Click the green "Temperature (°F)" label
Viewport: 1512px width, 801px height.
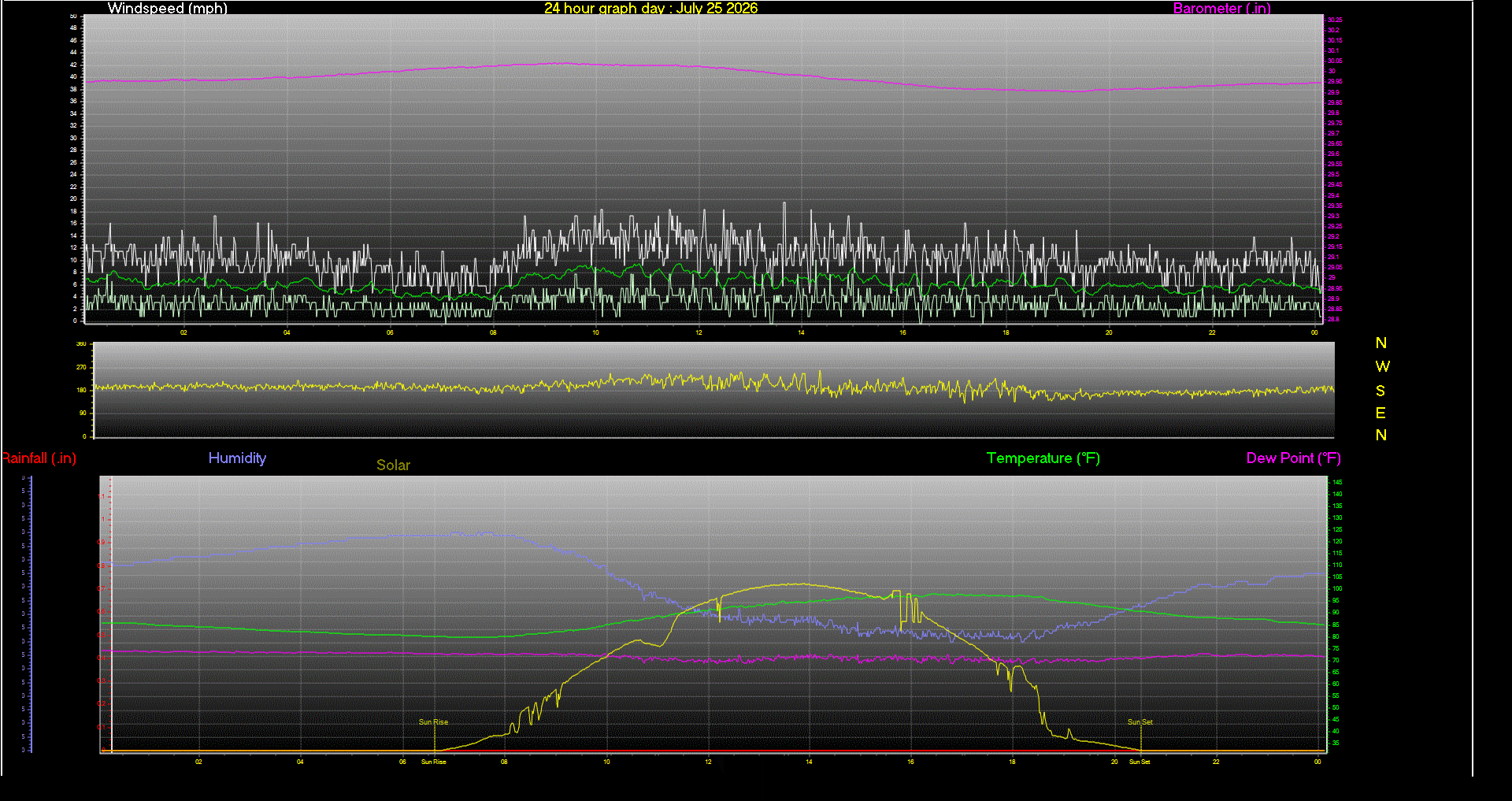pyautogui.click(x=1043, y=458)
